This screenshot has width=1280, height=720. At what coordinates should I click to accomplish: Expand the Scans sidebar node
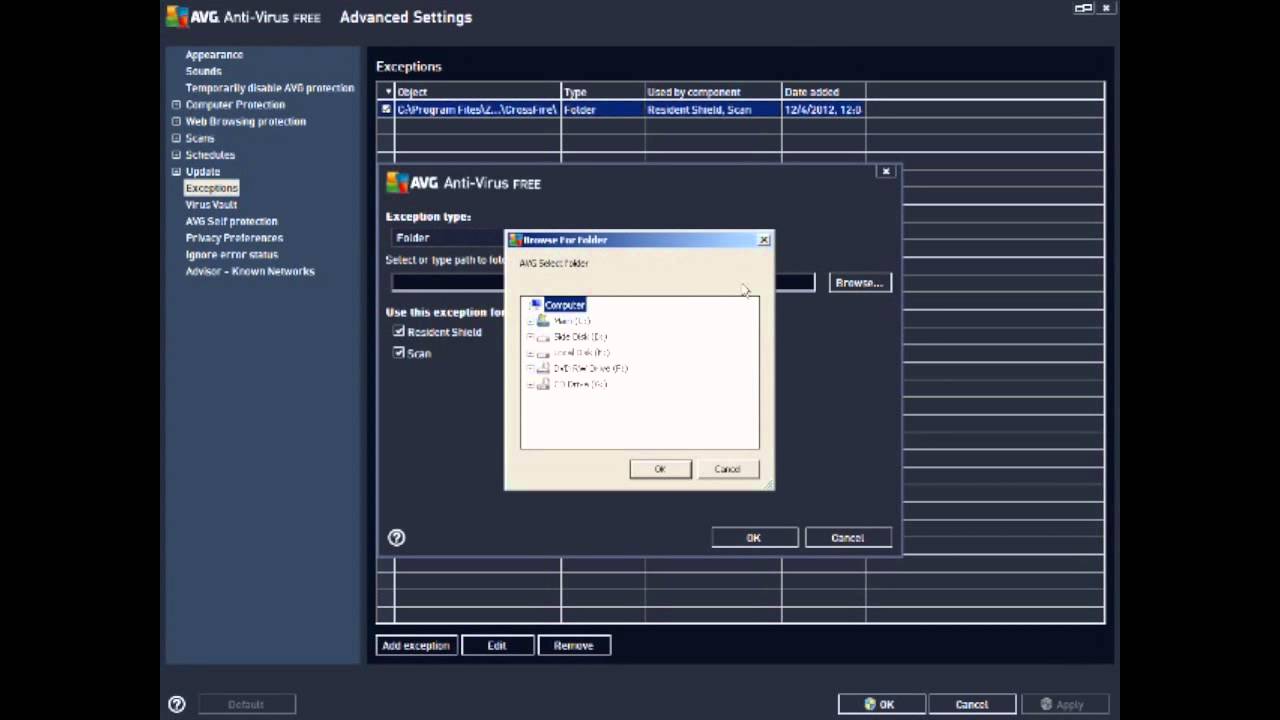tap(176, 138)
